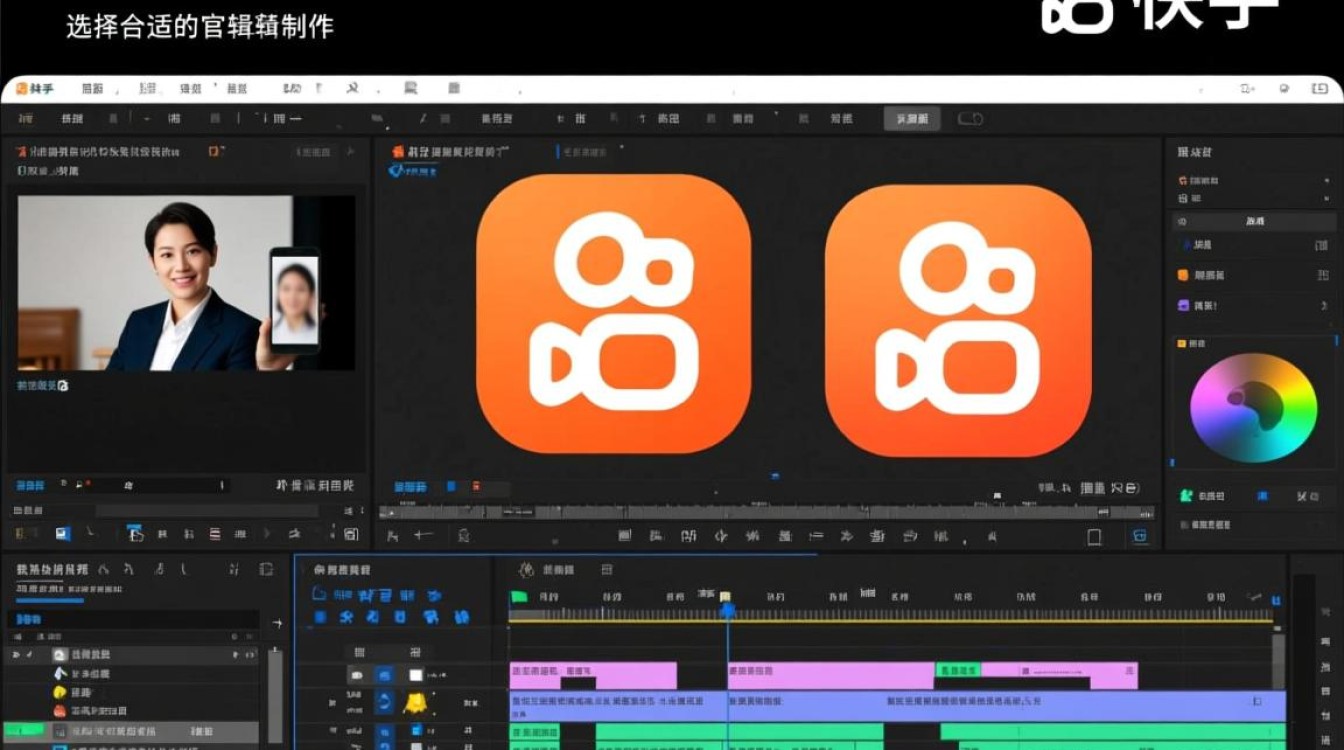The width and height of the screenshot is (1344, 750).
Task: Toggle the pill switch in the top toolbar
Action: [970, 119]
